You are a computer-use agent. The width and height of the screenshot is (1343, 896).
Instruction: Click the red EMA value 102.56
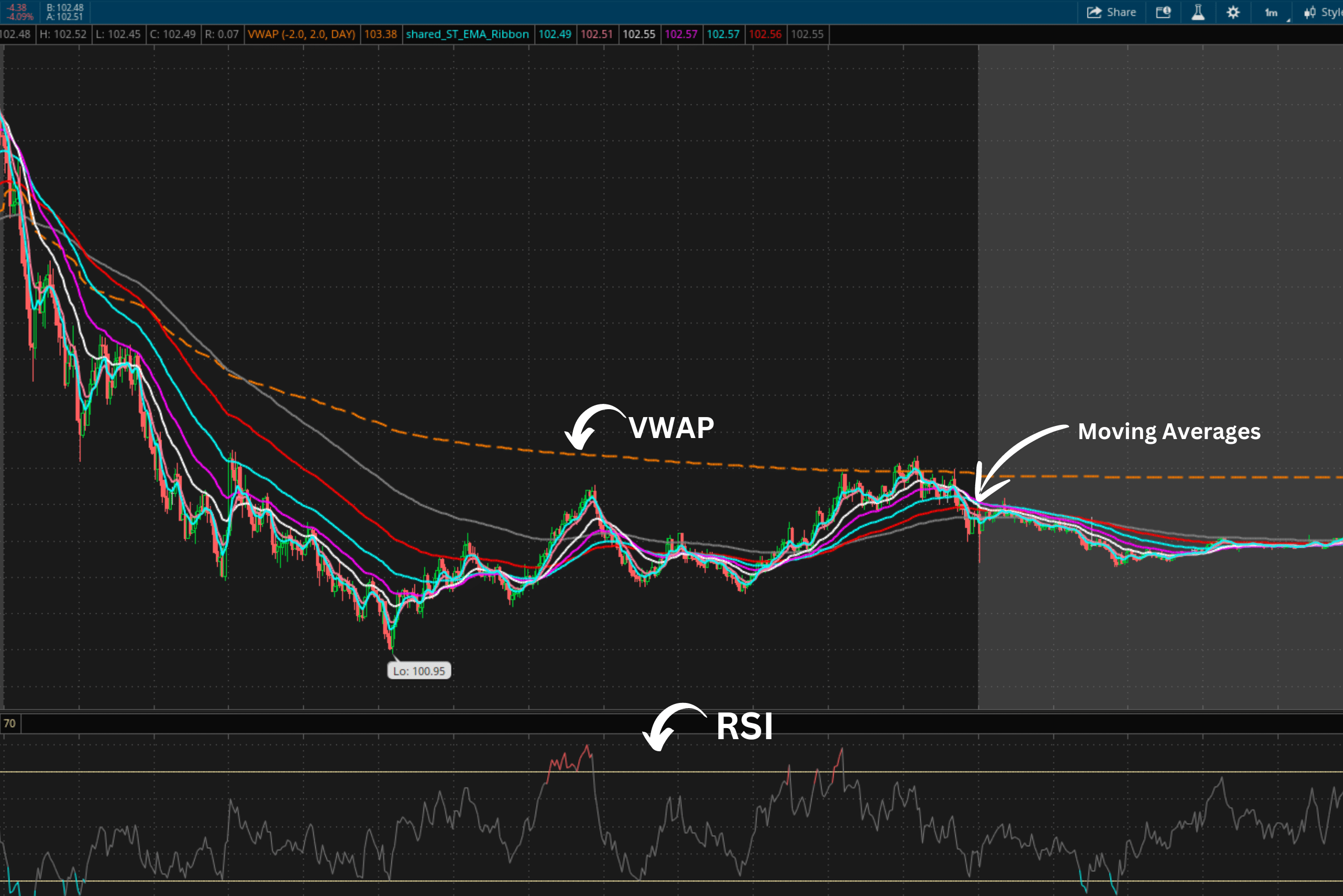click(x=765, y=34)
